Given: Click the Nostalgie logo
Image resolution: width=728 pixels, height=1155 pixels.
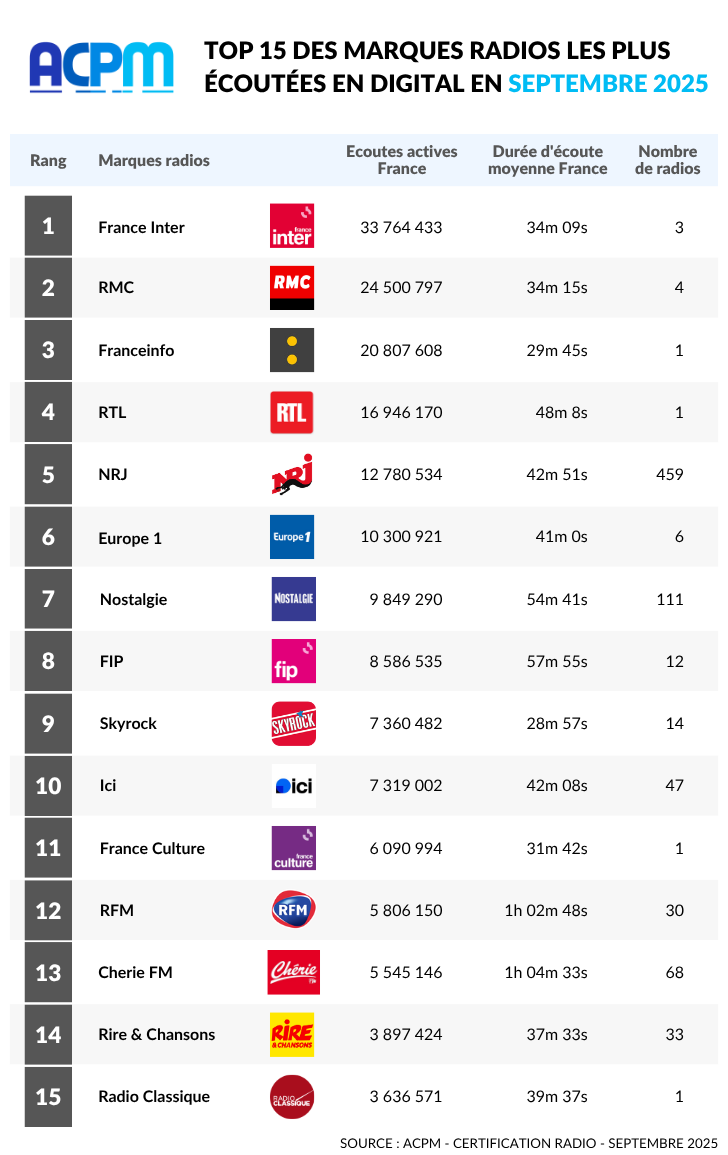Looking at the screenshot, I should (x=293, y=599).
